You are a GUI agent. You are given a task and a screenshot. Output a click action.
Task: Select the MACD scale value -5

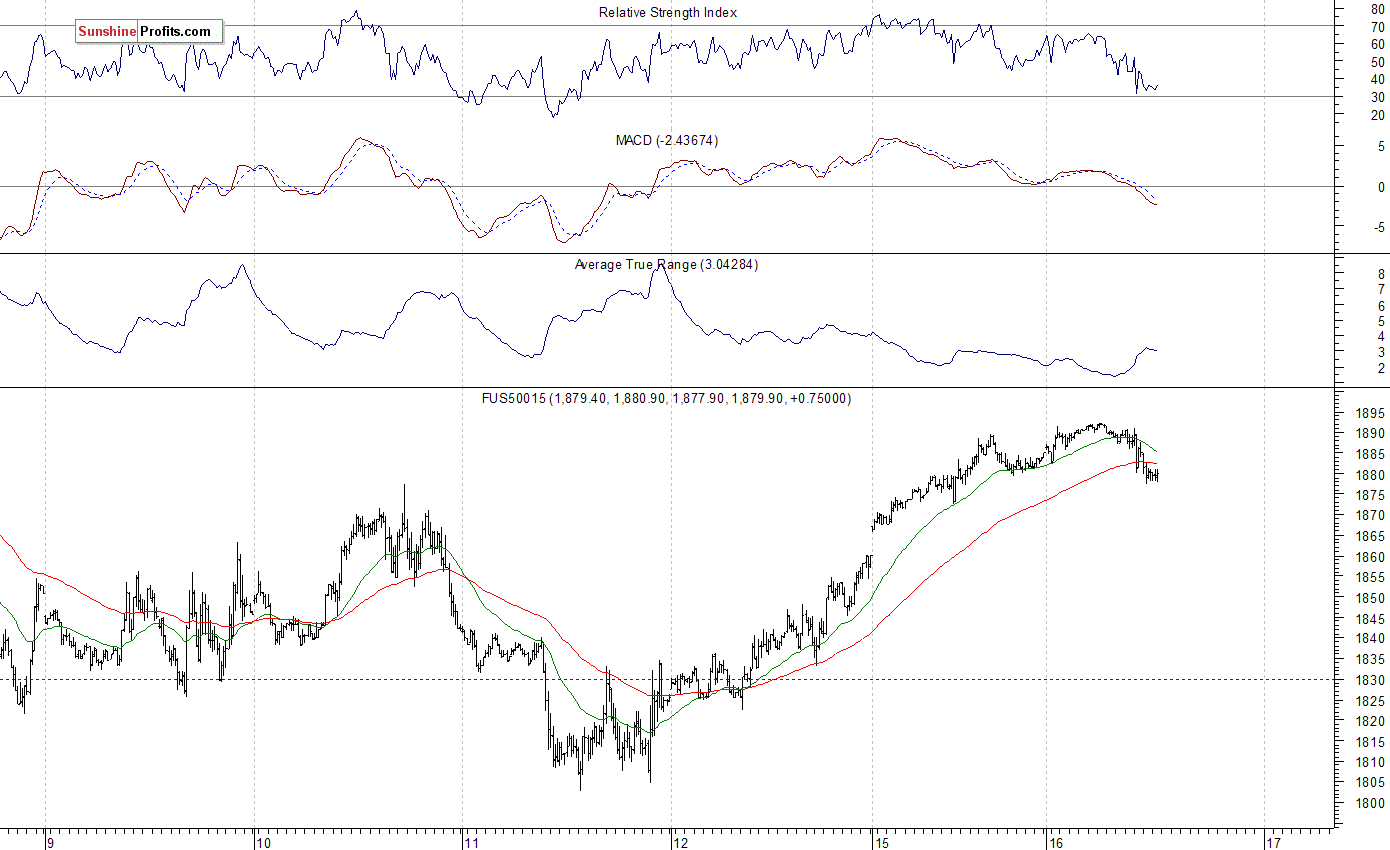[x=1379, y=228]
